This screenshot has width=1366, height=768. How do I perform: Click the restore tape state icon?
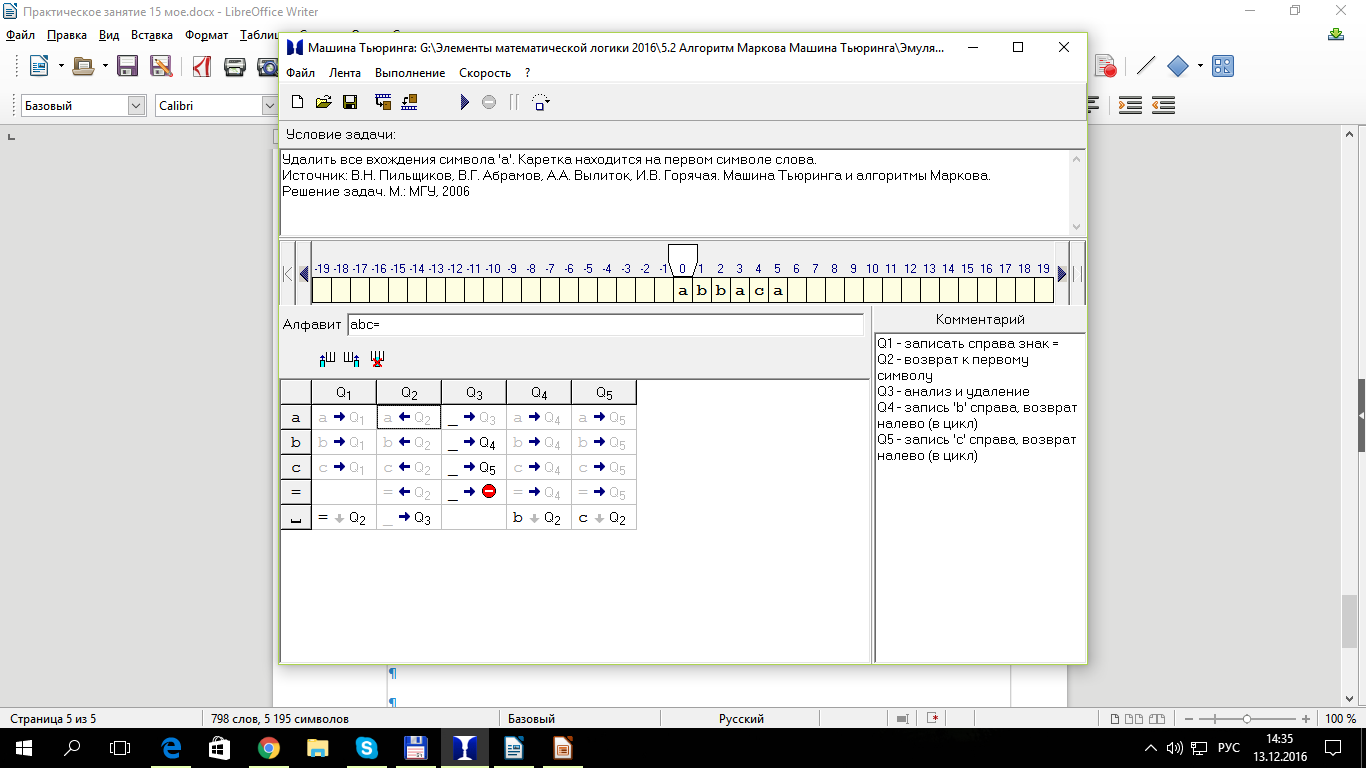(x=408, y=102)
